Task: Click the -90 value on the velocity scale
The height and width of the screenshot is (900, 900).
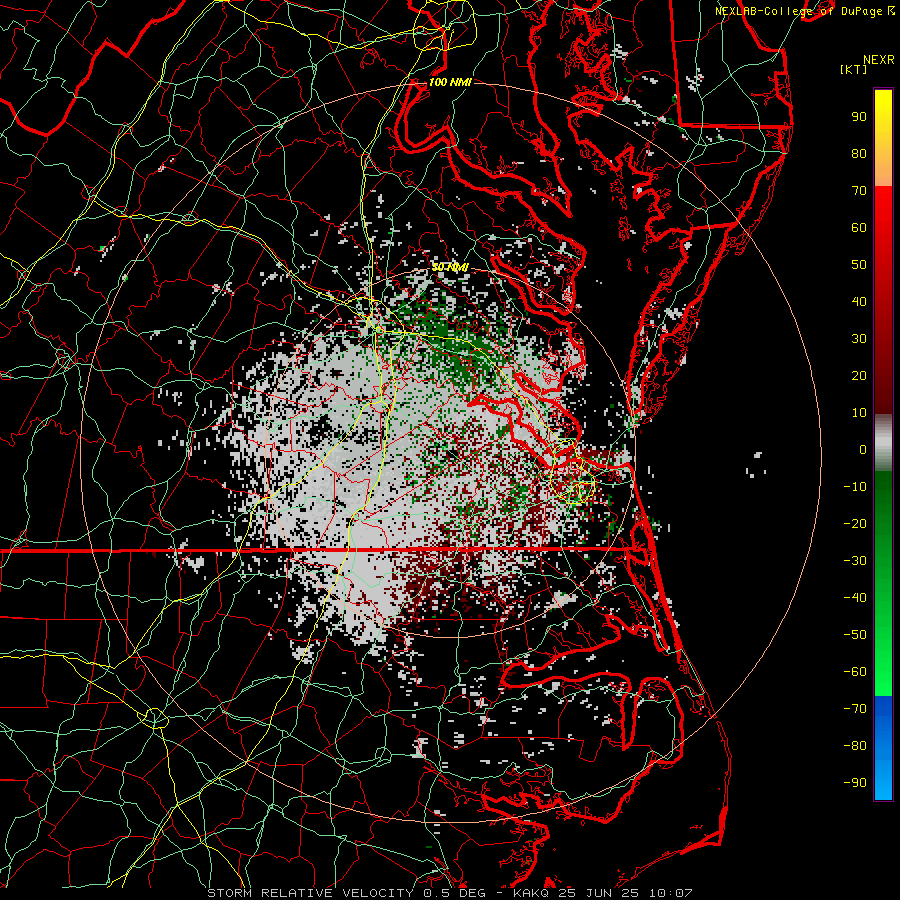Action: click(855, 783)
